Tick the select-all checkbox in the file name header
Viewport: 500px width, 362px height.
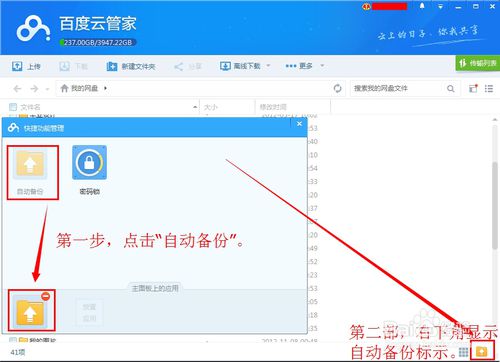point(13,107)
